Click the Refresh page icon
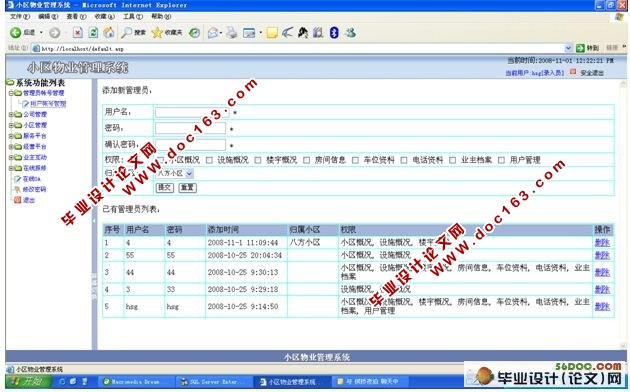This screenshot has width=630, height=392. point(93,33)
